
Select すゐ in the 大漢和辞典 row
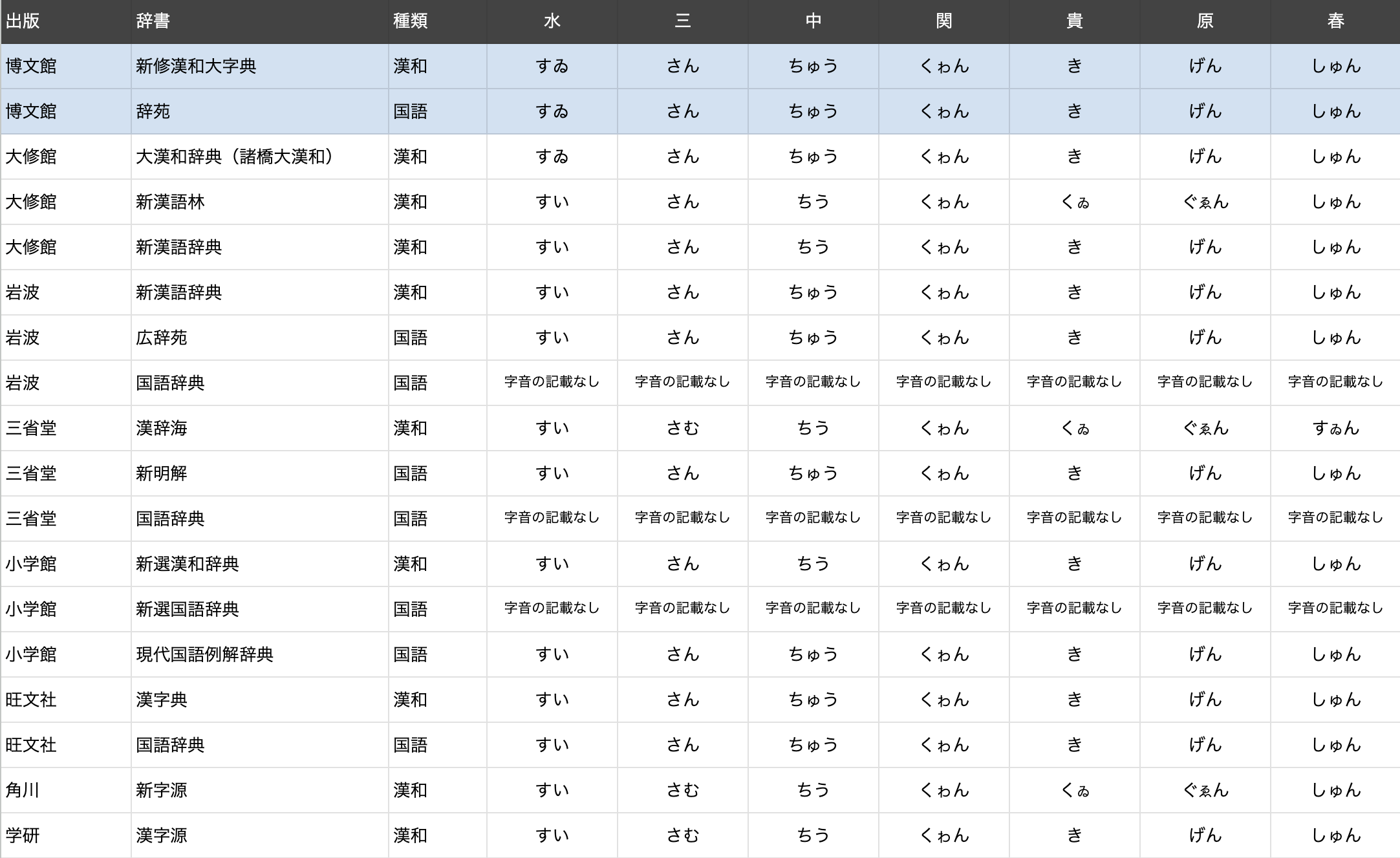point(552,156)
